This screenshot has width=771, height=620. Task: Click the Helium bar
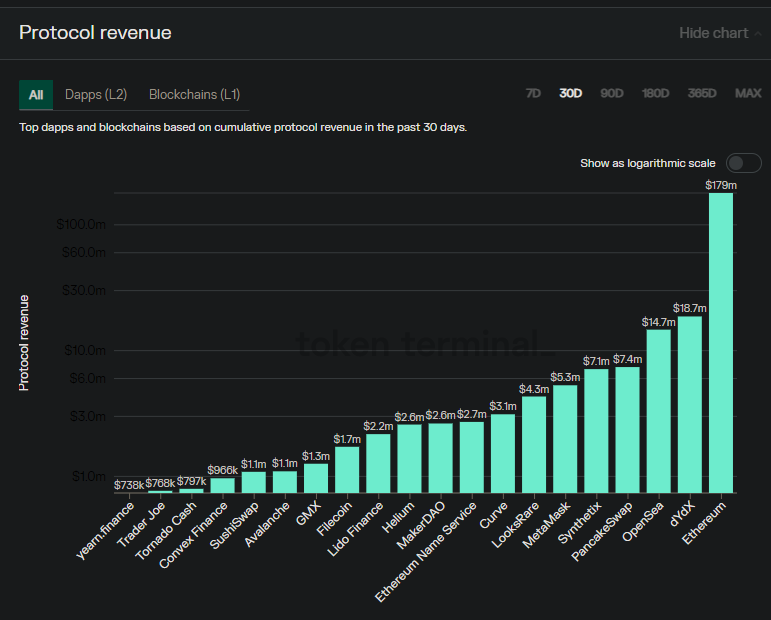(410, 458)
